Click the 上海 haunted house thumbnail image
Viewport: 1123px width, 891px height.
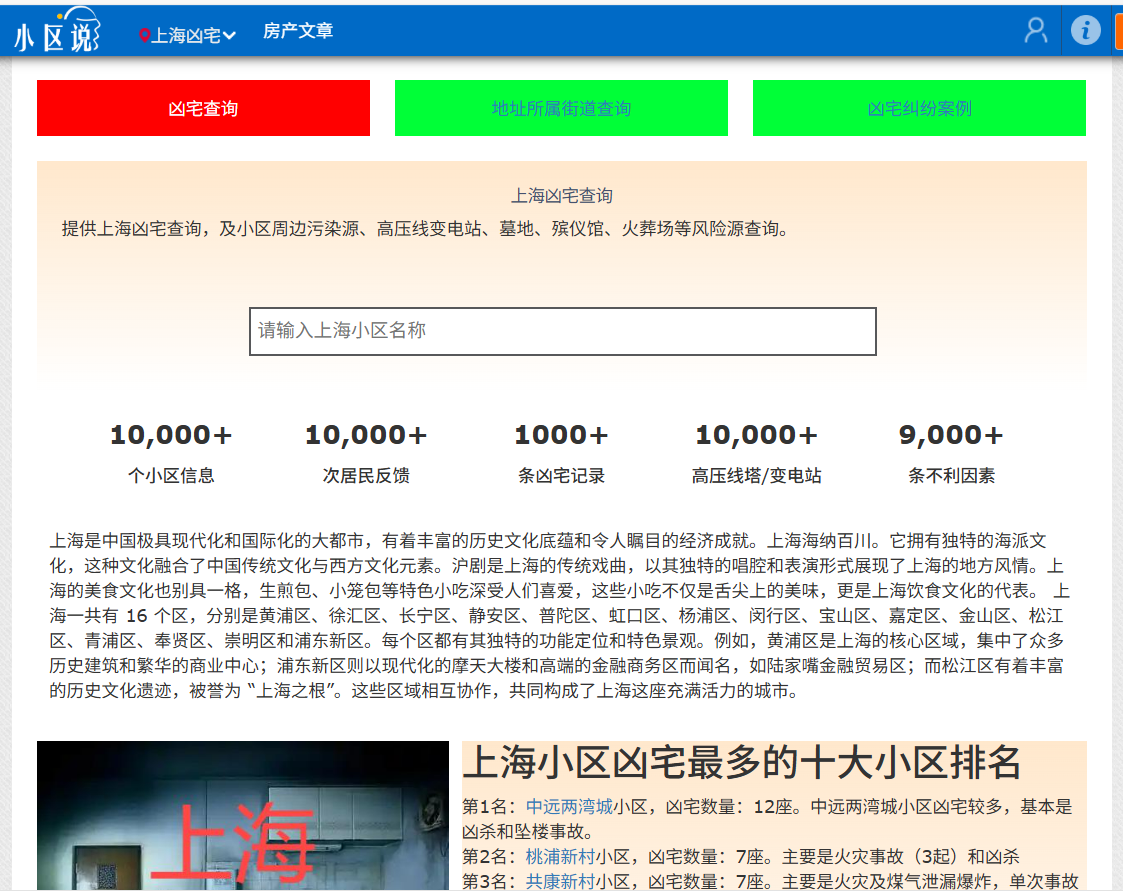tap(243, 815)
